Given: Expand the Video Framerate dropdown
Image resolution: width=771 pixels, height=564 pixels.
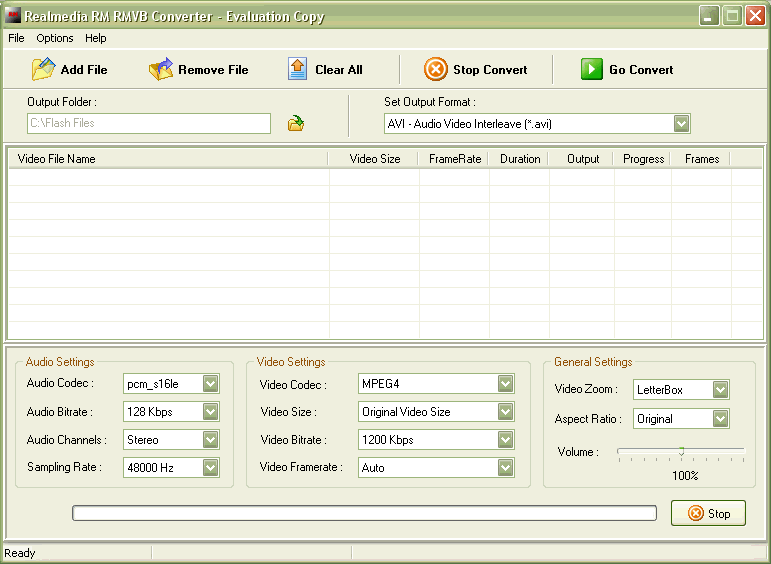Looking at the screenshot, I should [x=505, y=468].
